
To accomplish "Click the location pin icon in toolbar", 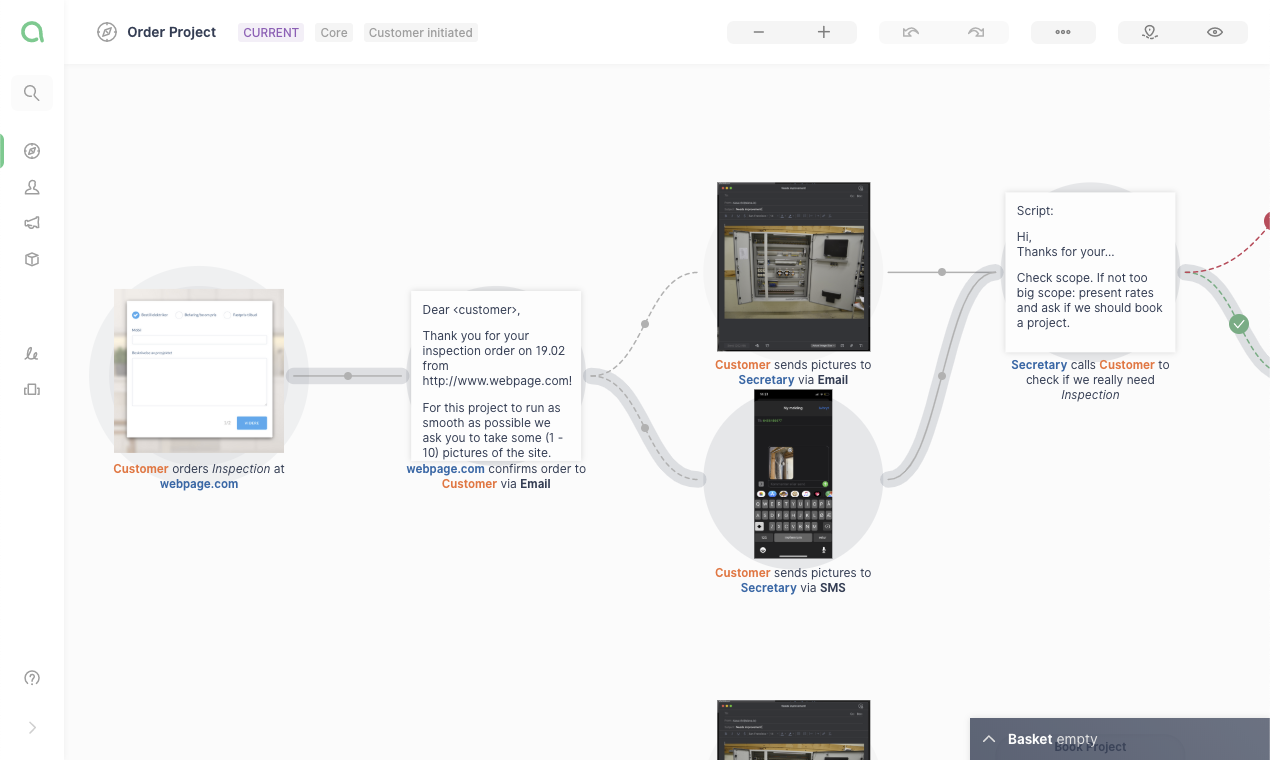I will [1150, 32].
